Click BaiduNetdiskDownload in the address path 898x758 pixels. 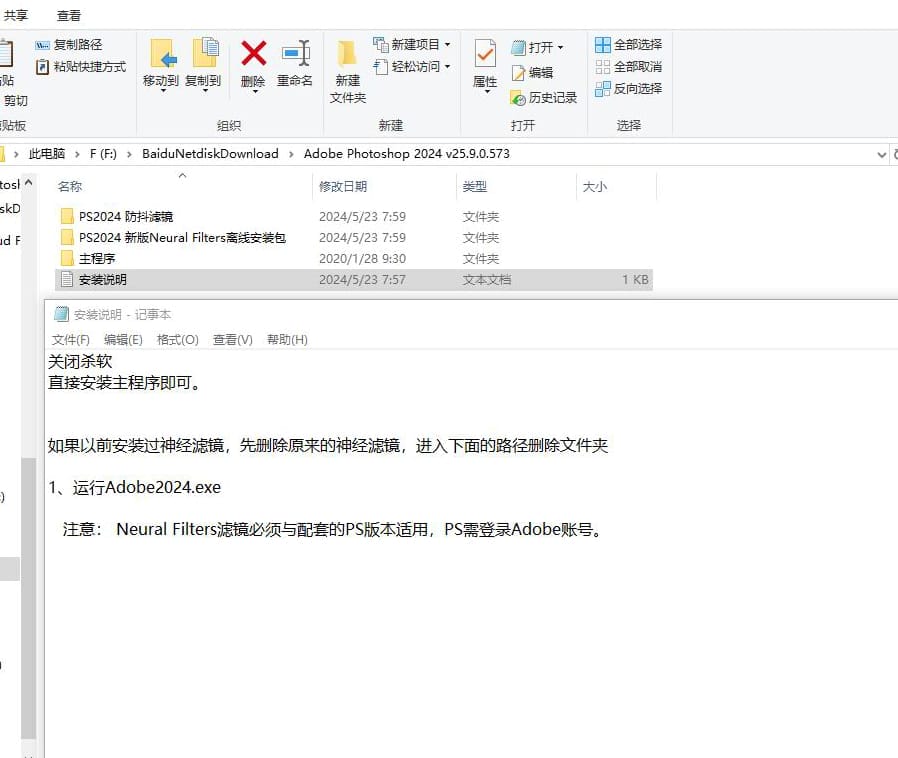210,154
